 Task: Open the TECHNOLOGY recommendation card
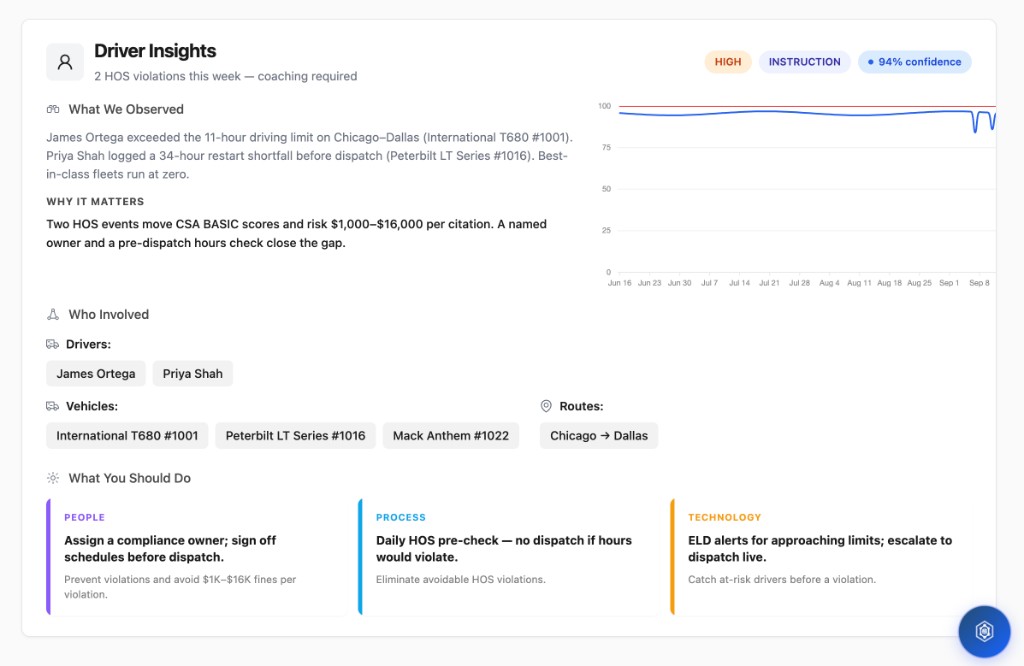821,557
